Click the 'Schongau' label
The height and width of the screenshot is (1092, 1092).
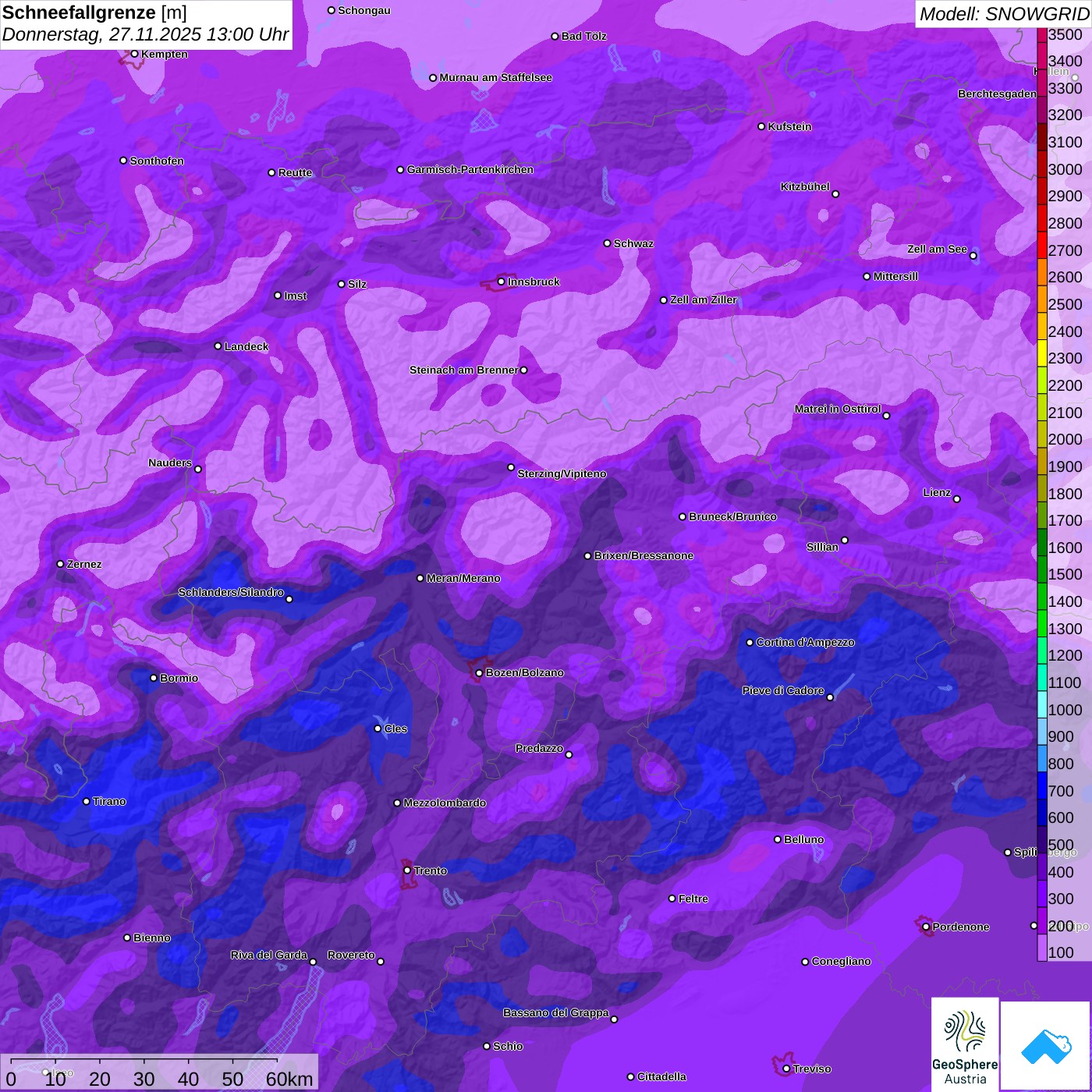364,10
